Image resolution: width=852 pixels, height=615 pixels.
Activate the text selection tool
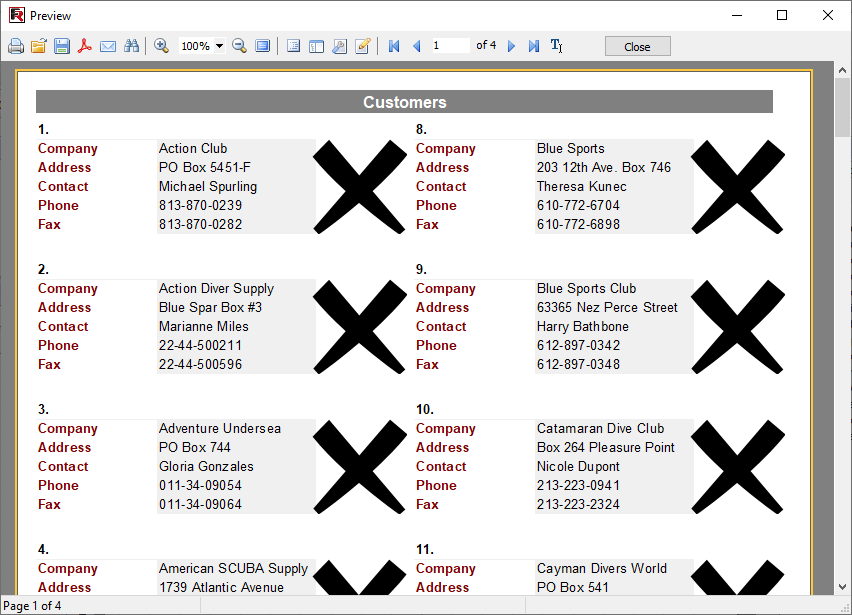[556, 46]
